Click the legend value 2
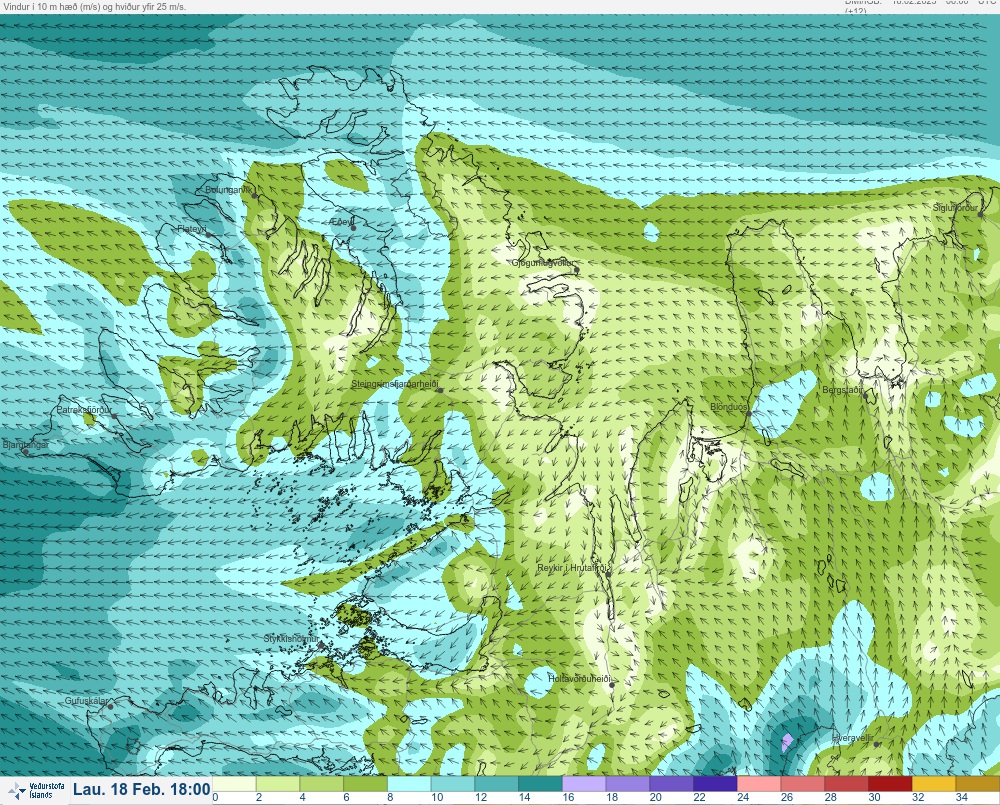 point(258,797)
